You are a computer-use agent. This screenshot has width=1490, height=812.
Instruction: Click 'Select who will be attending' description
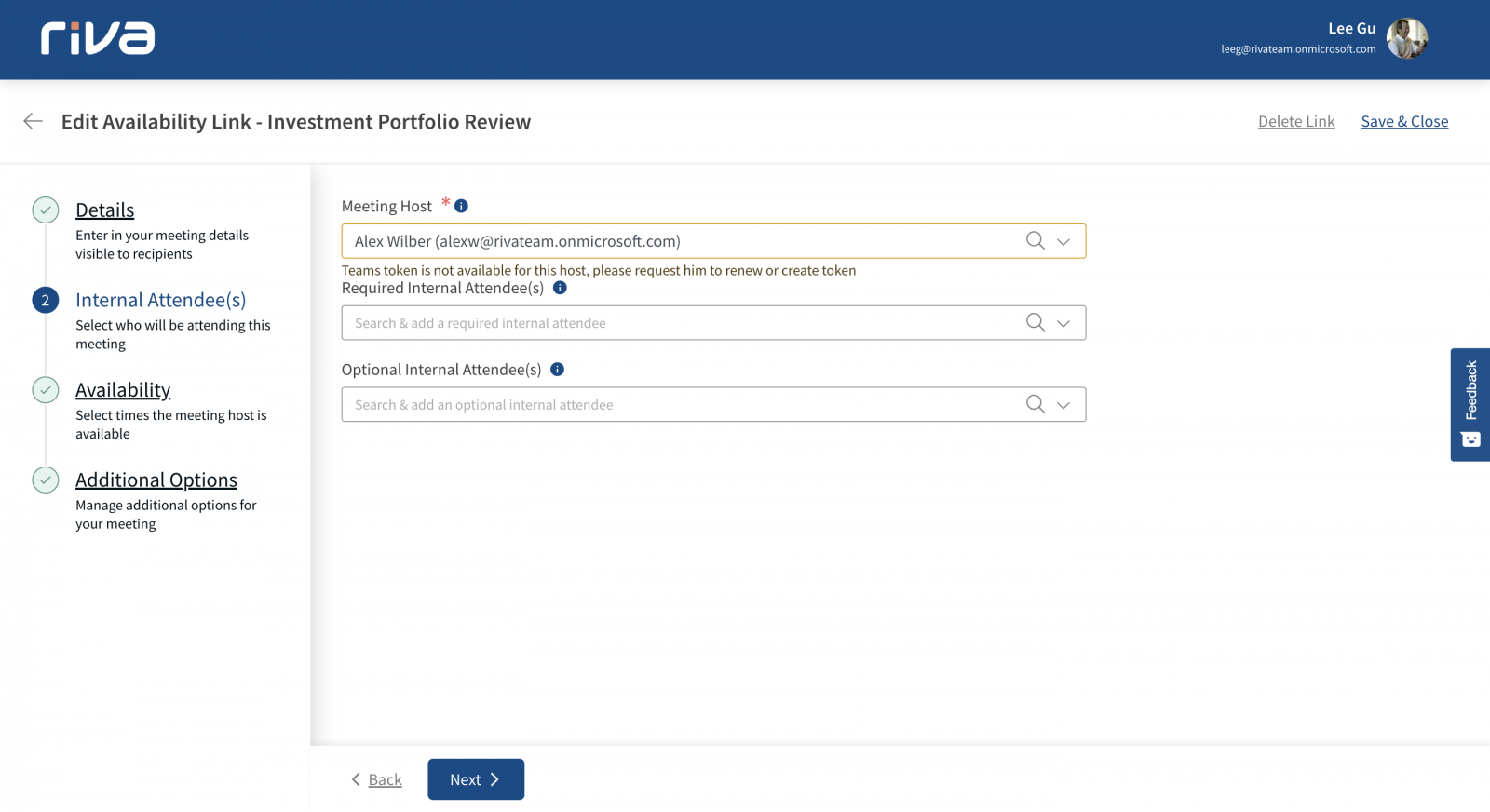coord(173,334)
